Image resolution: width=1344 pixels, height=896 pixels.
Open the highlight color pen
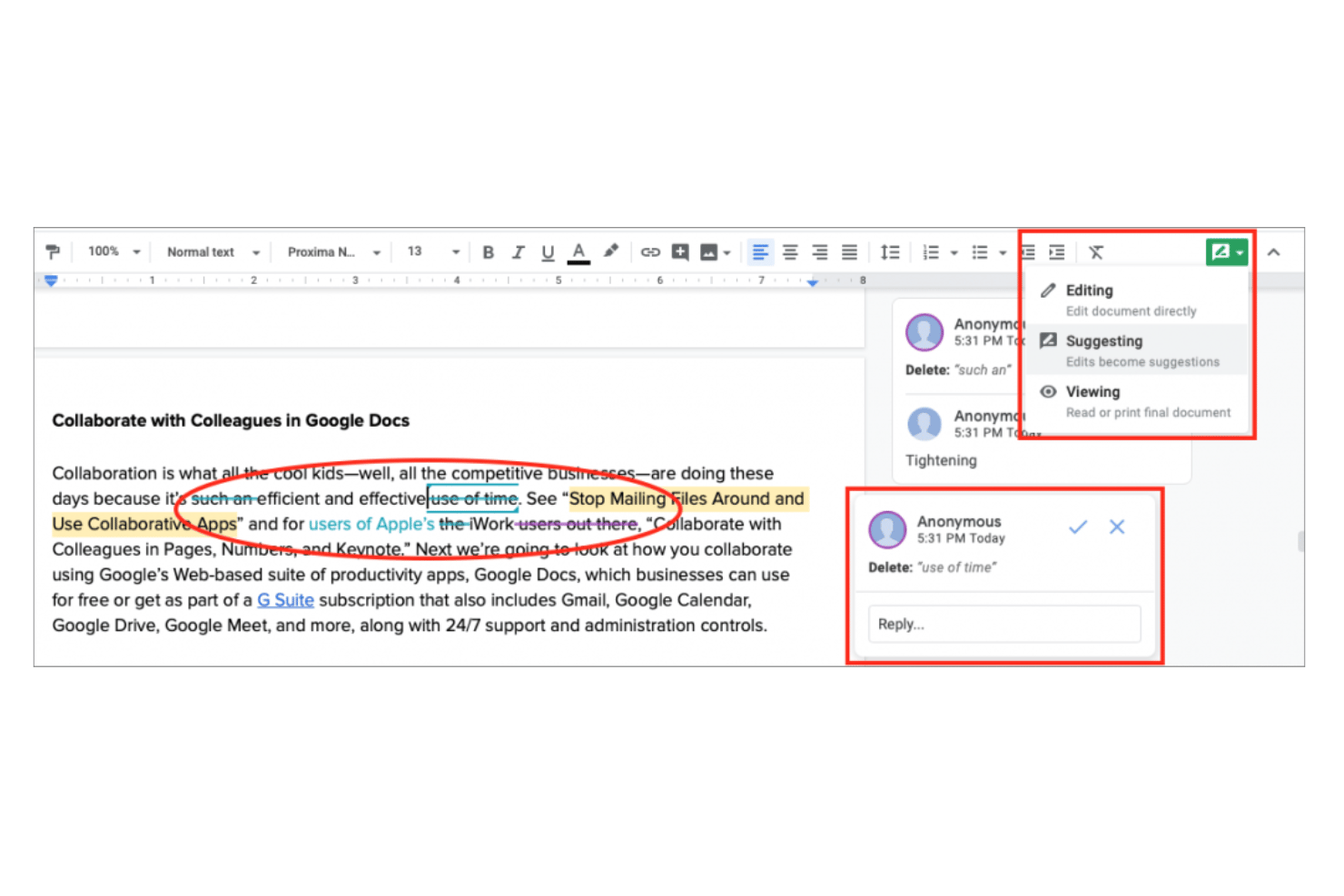(611, 251)
